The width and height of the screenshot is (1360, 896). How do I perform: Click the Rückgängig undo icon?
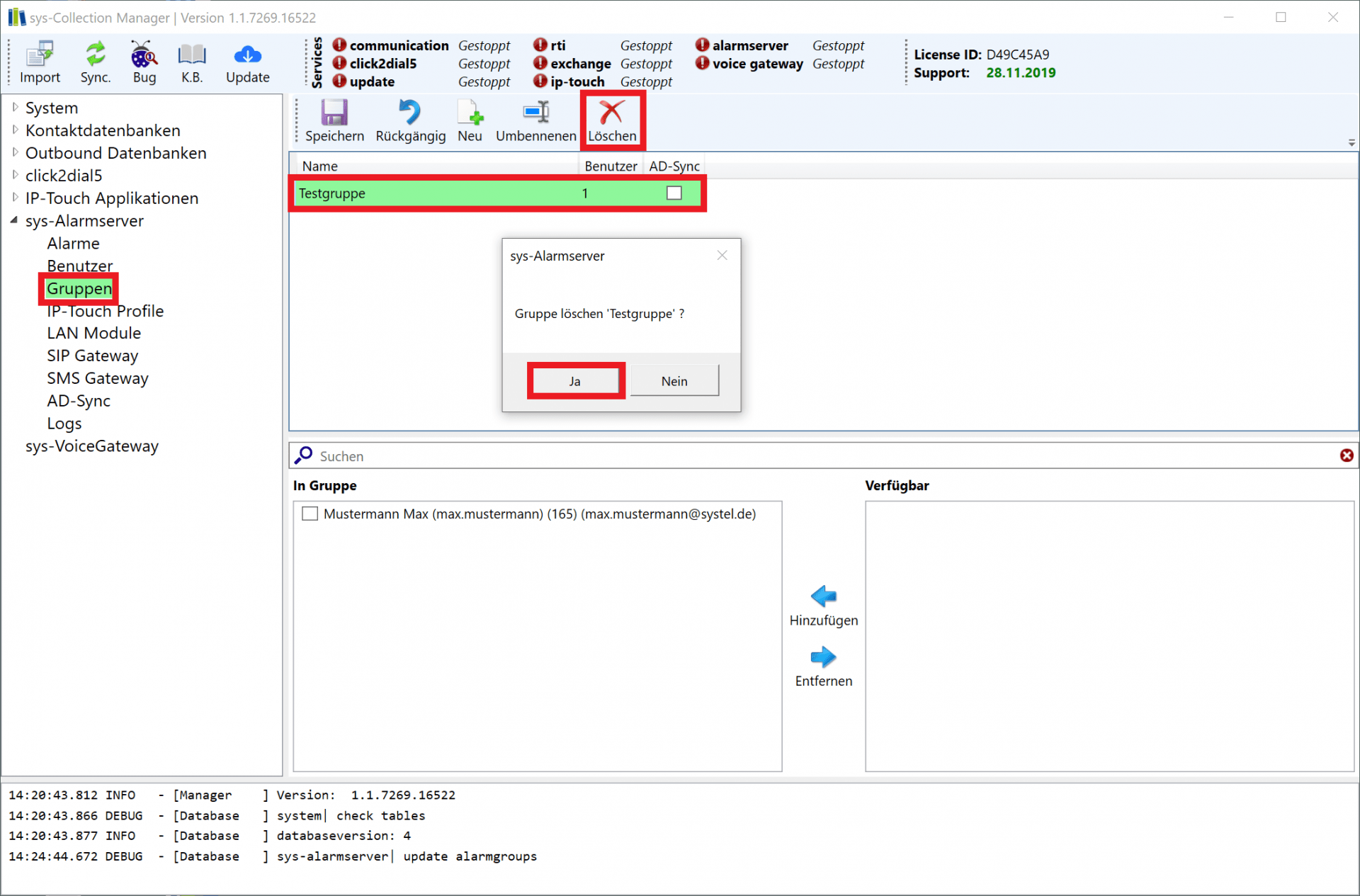(x=409, y=113)
